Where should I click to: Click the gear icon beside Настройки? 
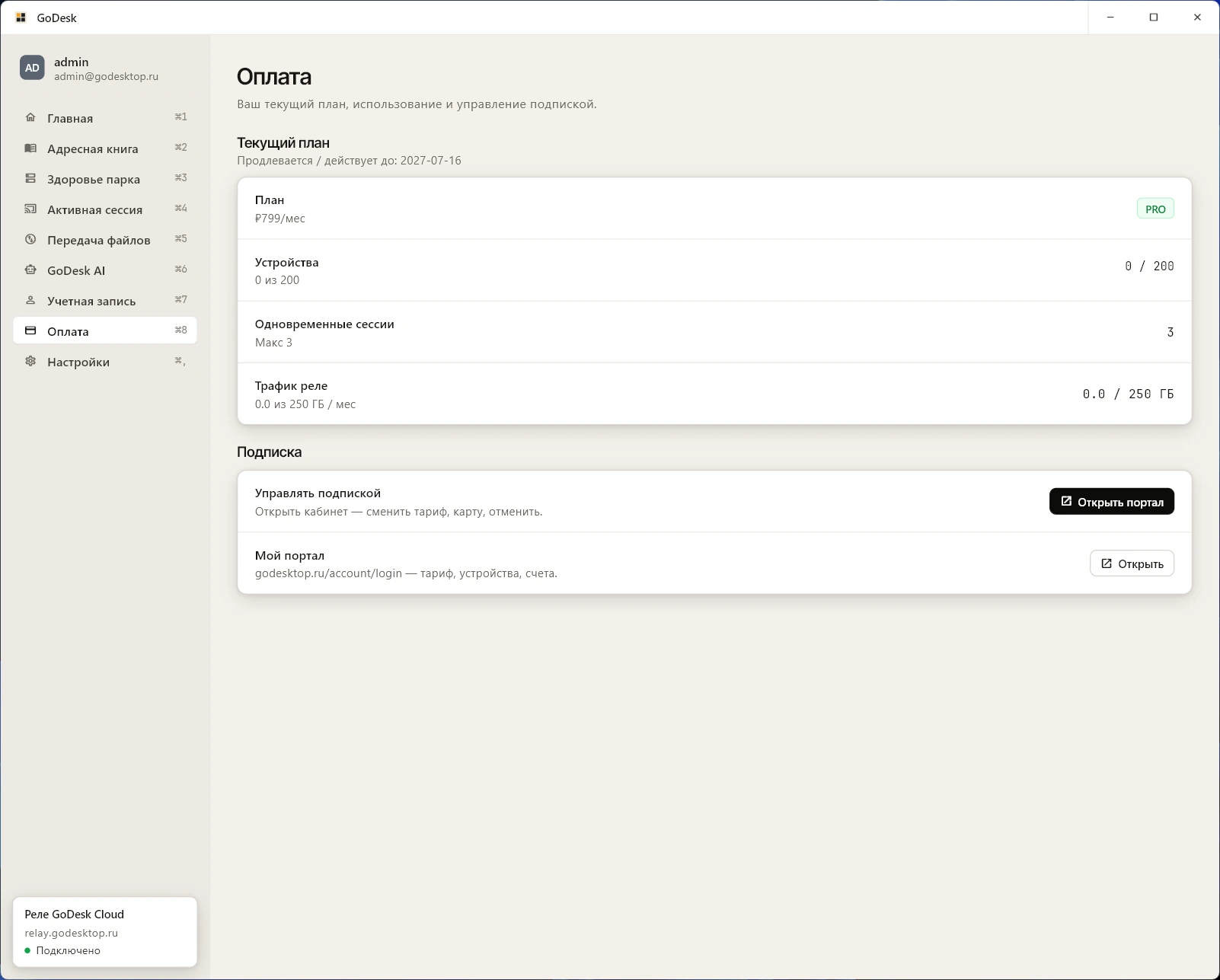(30, 361)
